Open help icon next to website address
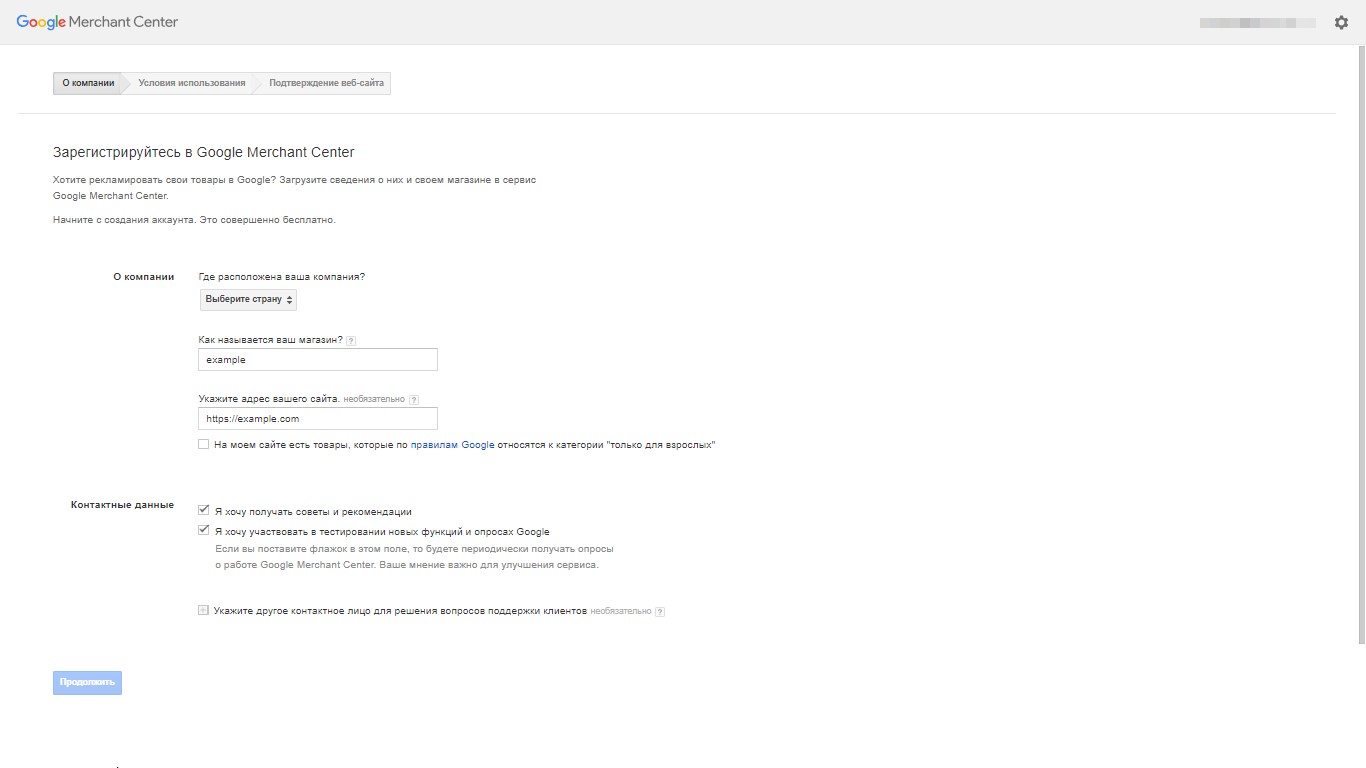Viewport: 1366px width, 768px height. (x=414, y=400)
